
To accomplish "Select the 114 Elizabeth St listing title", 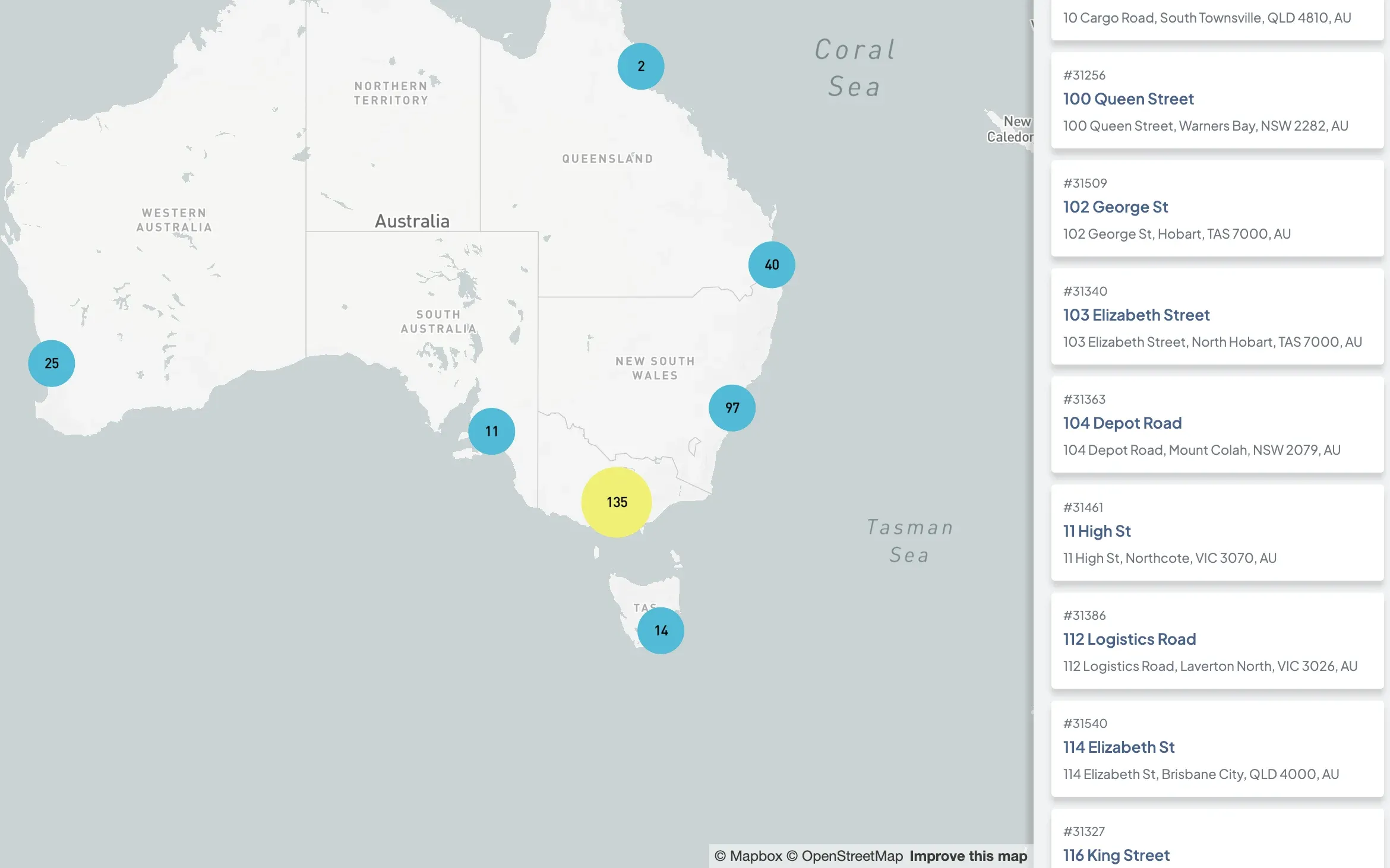I will click(1119, 747).
